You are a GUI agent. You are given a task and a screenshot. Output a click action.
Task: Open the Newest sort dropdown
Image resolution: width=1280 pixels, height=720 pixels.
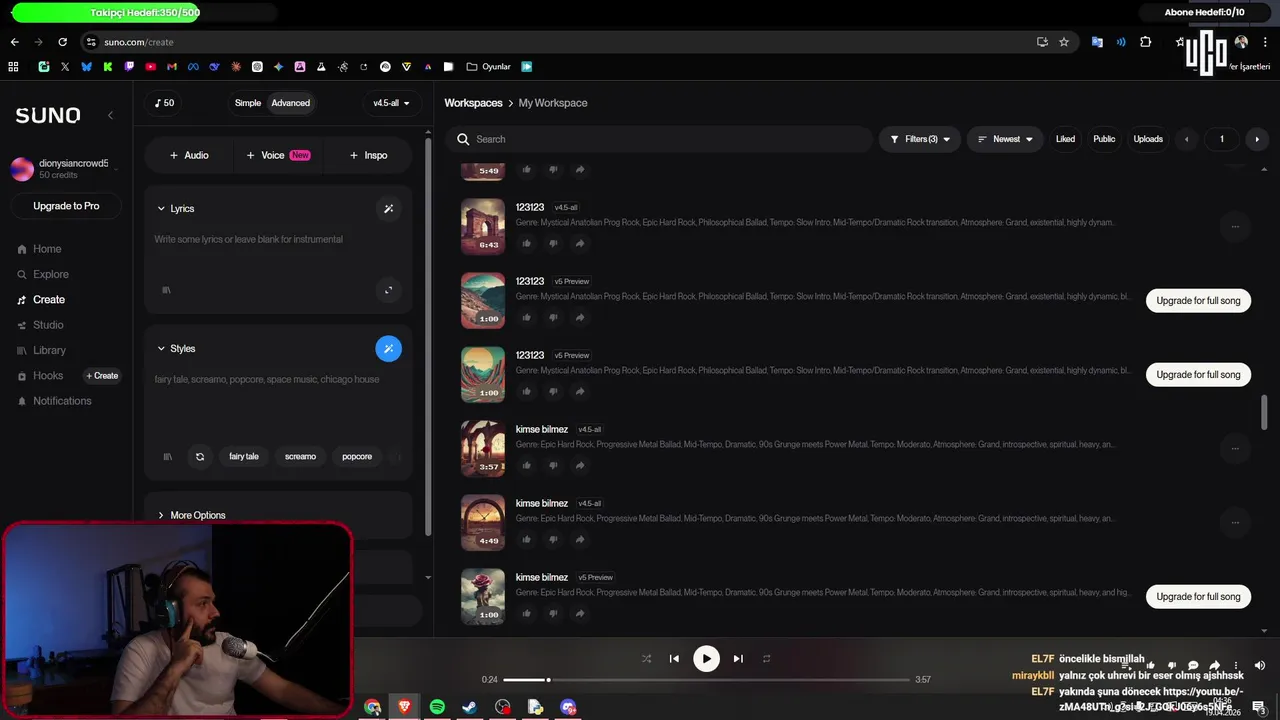click(x=1005, y=139)
